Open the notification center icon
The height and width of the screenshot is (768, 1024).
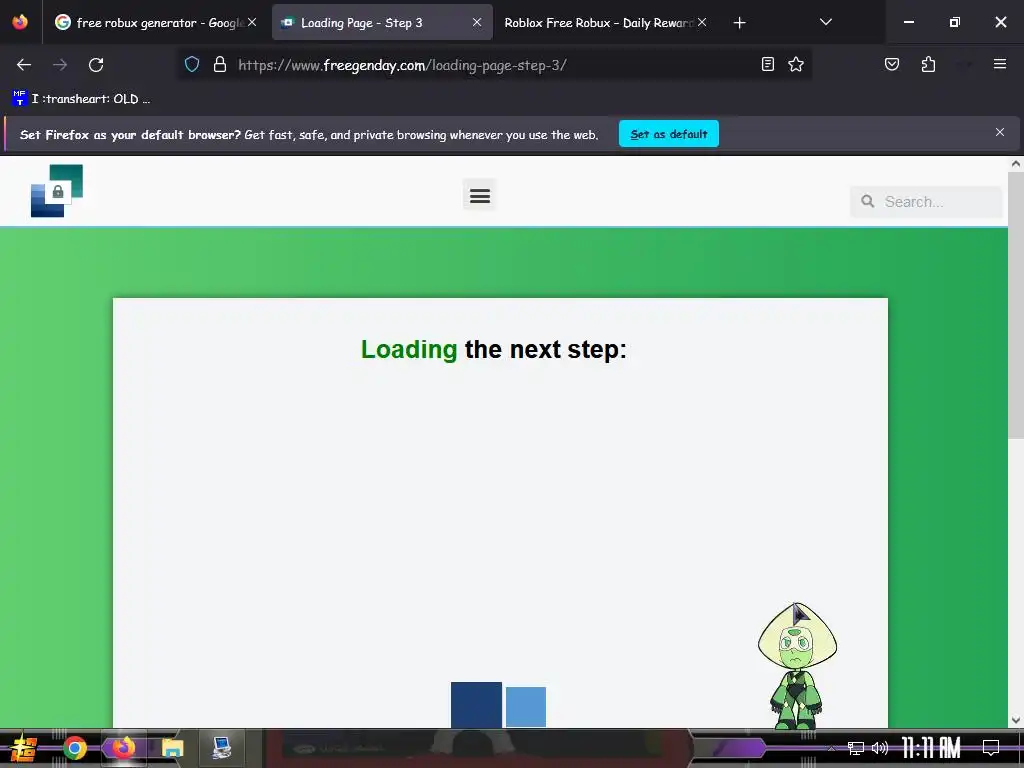coord(991,748)
